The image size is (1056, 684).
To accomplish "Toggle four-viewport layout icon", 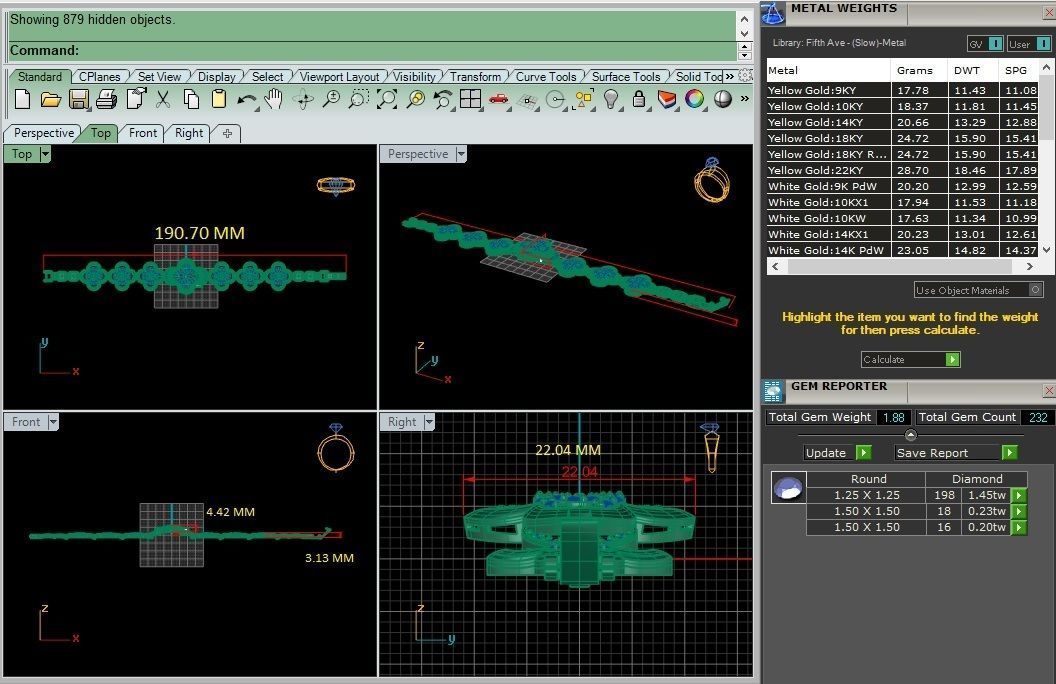I will [x=470, y=100].
